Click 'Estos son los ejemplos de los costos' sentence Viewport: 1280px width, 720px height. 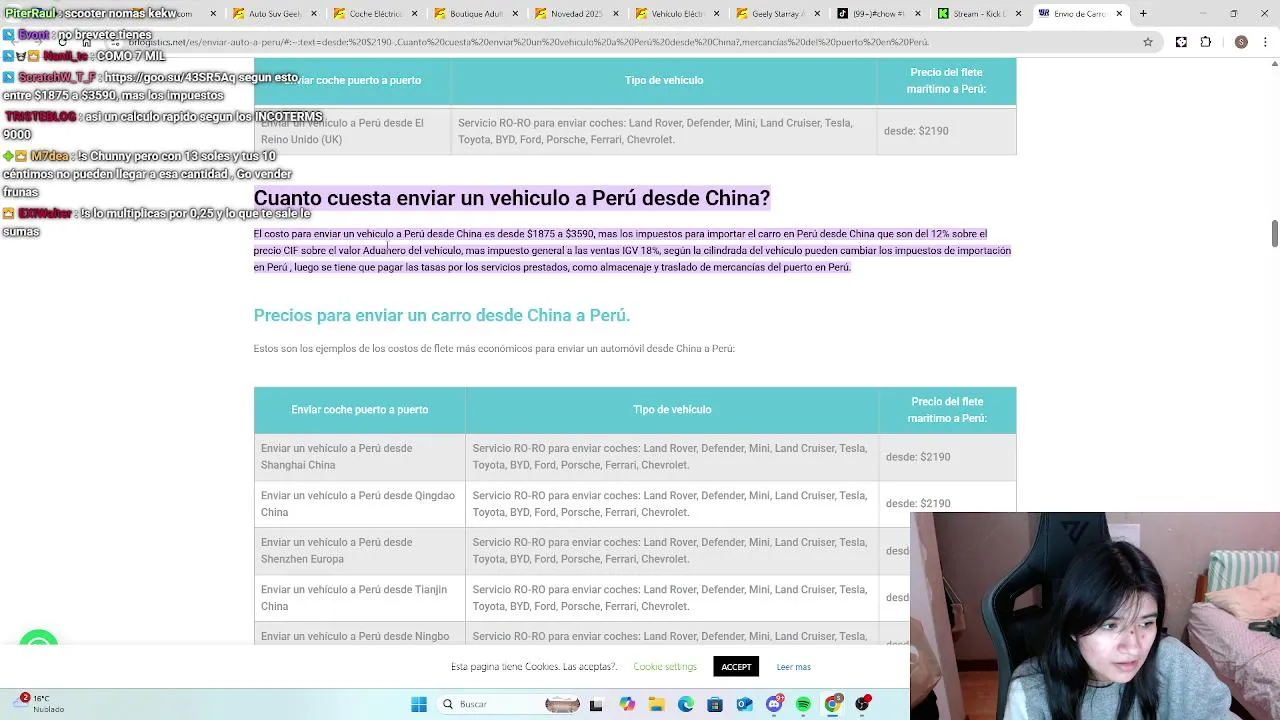click(x=494, y=349)
